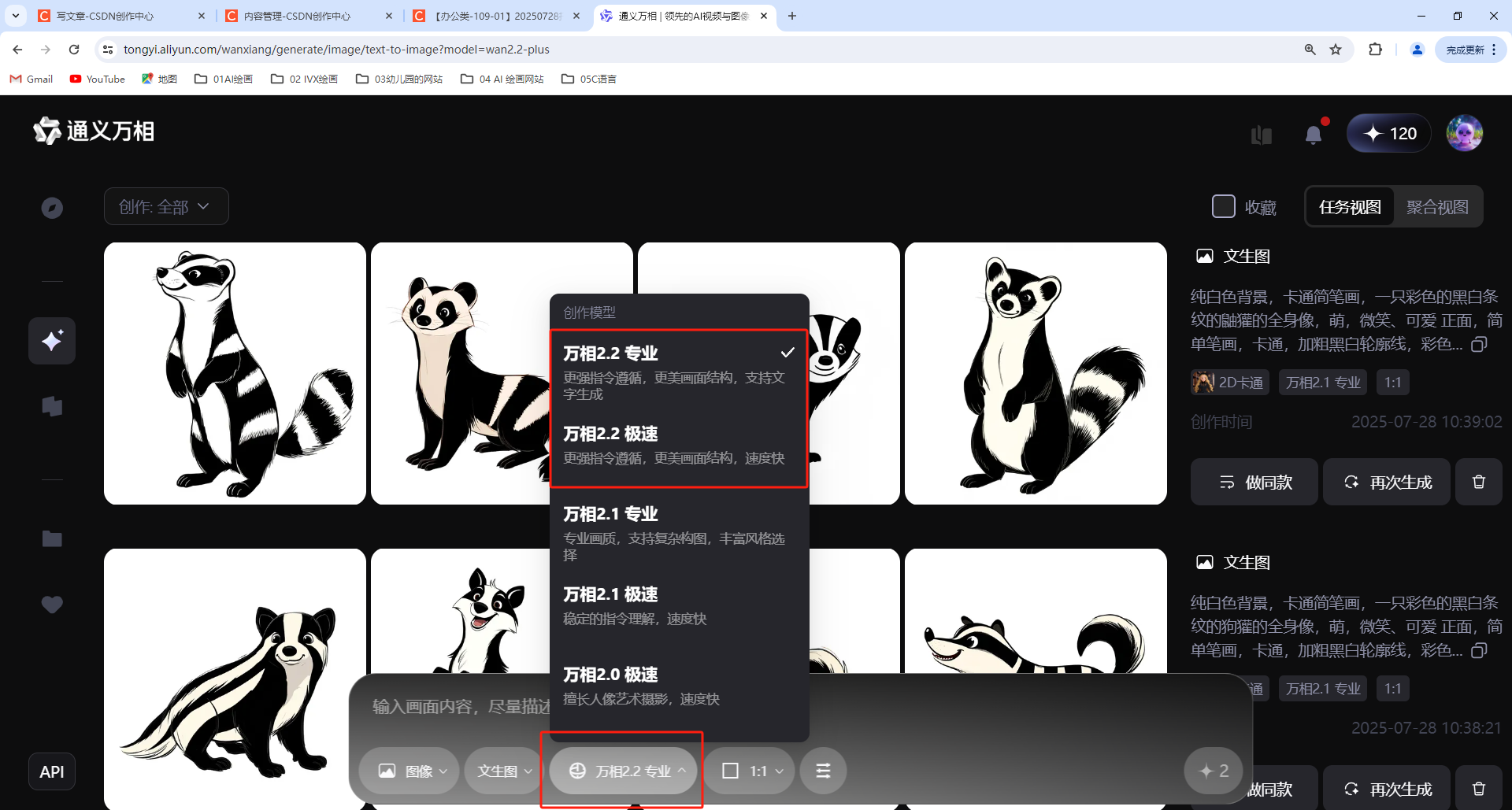Open the explore compass icon in sidebar

52,208
